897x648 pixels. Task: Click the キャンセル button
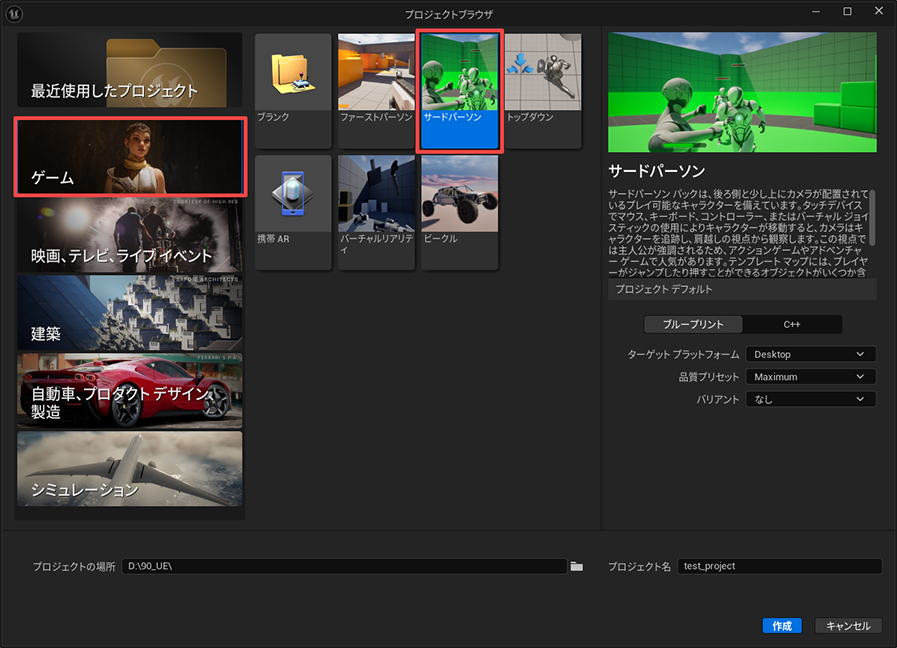[x=848, y=626]
